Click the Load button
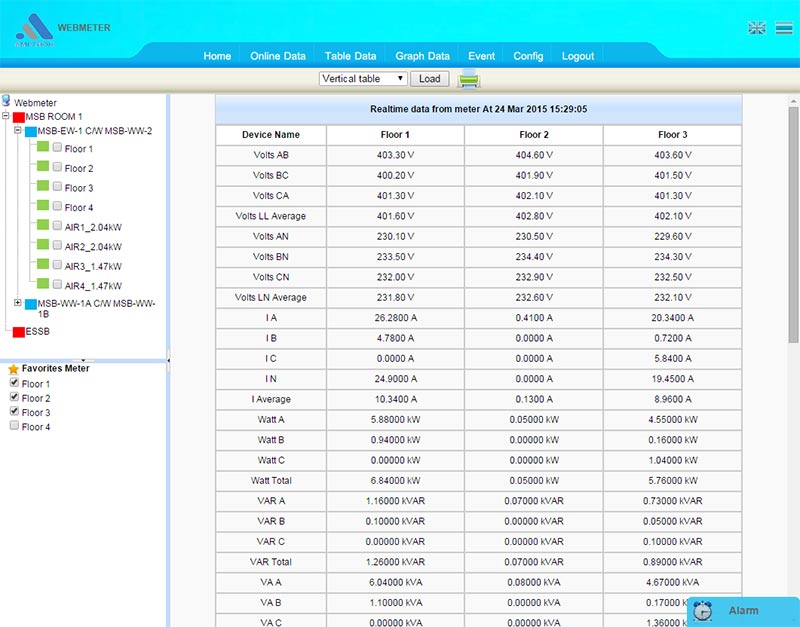Viewport: 800px width, 627px height. click(x=430, y=79)
